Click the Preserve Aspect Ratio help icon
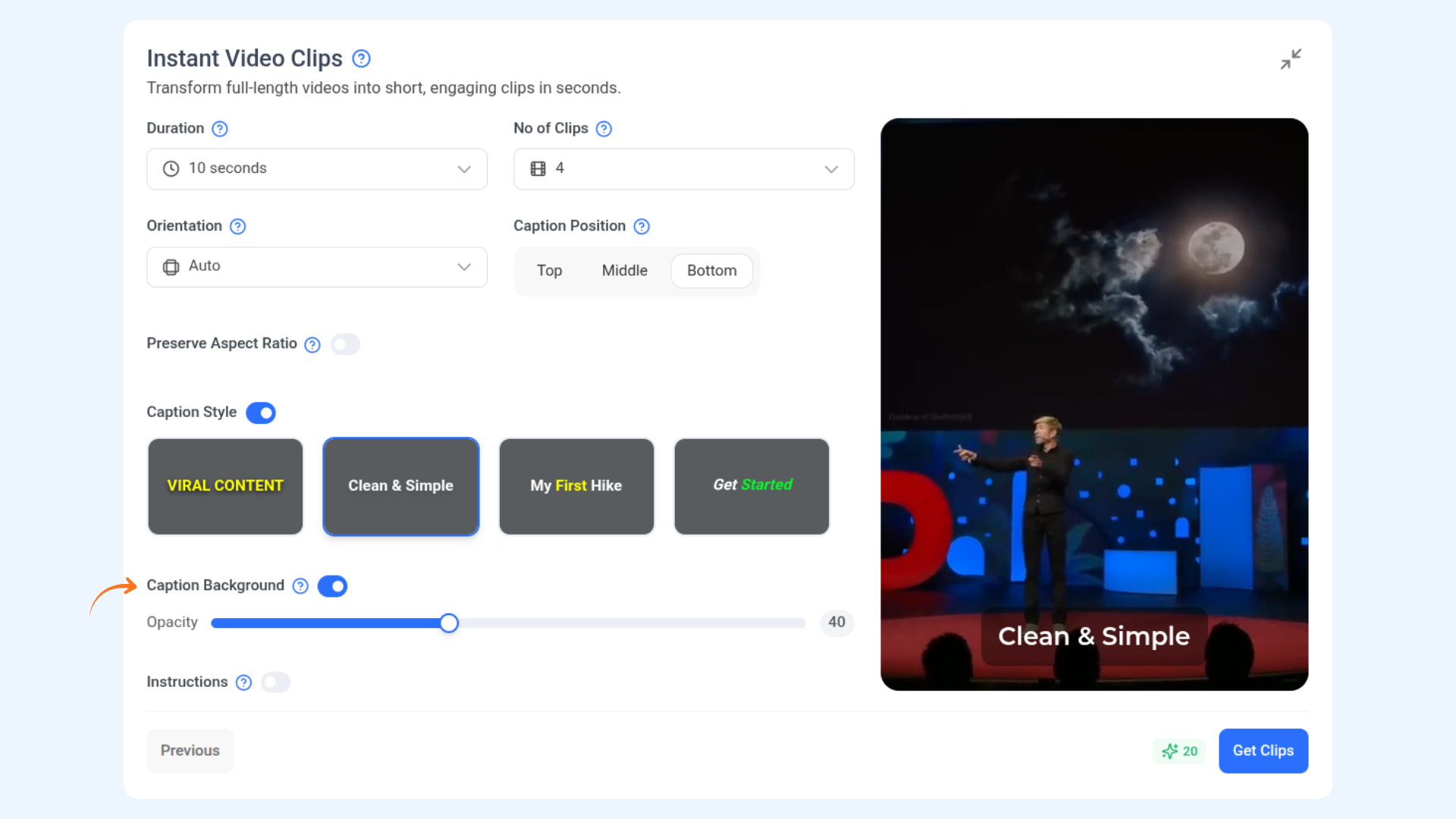The width and height of the screenshot is (1456, 819). 312,345
